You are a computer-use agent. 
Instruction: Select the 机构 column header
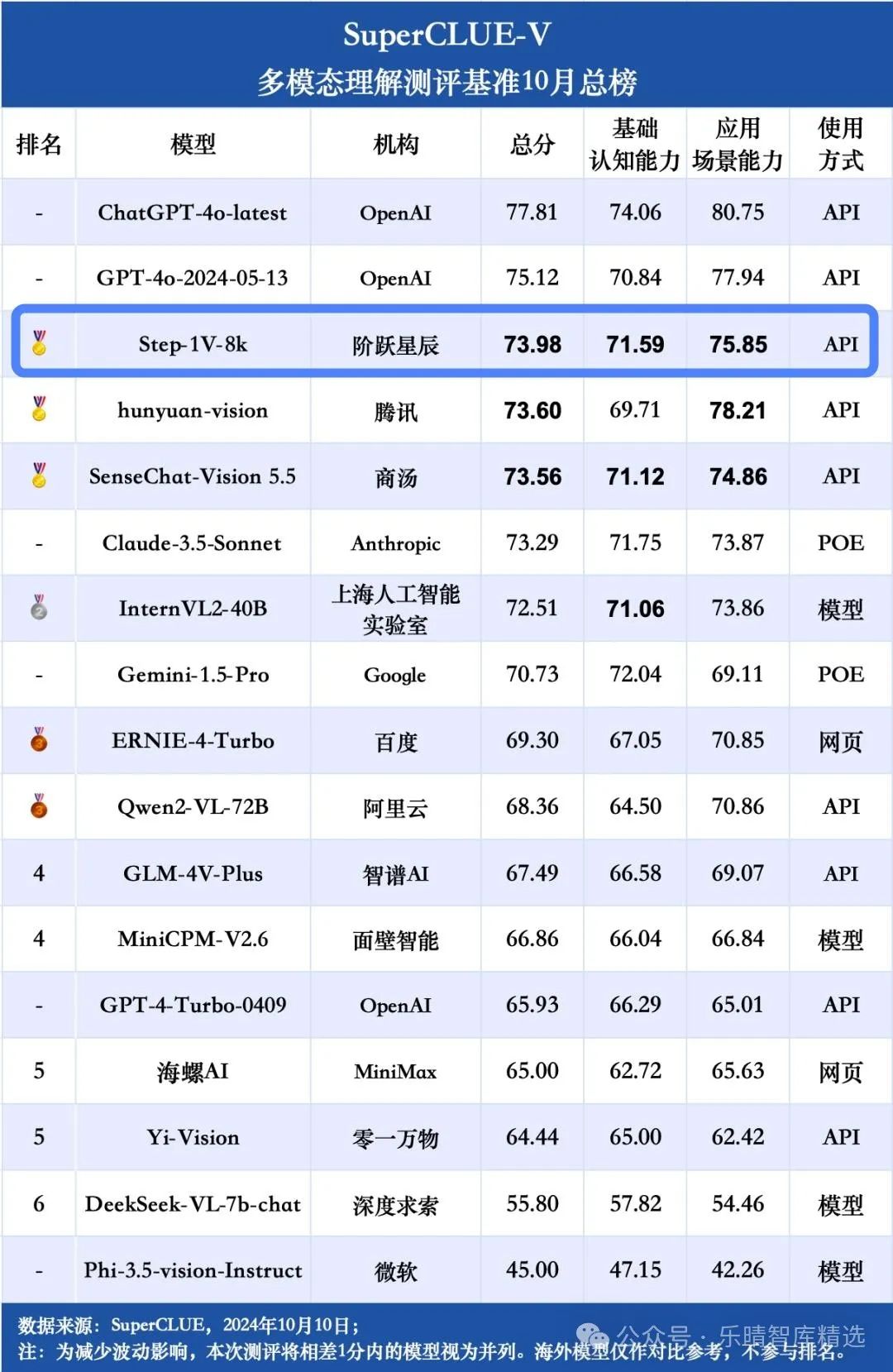(395, 144)
